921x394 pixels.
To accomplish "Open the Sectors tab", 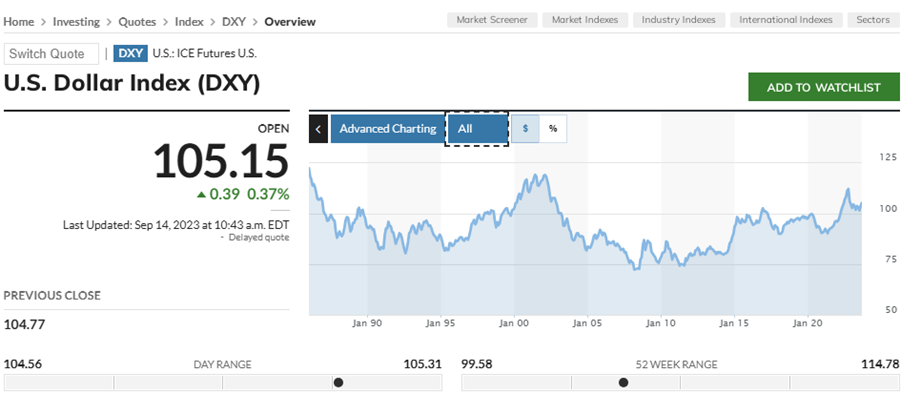I will point(873,20).
